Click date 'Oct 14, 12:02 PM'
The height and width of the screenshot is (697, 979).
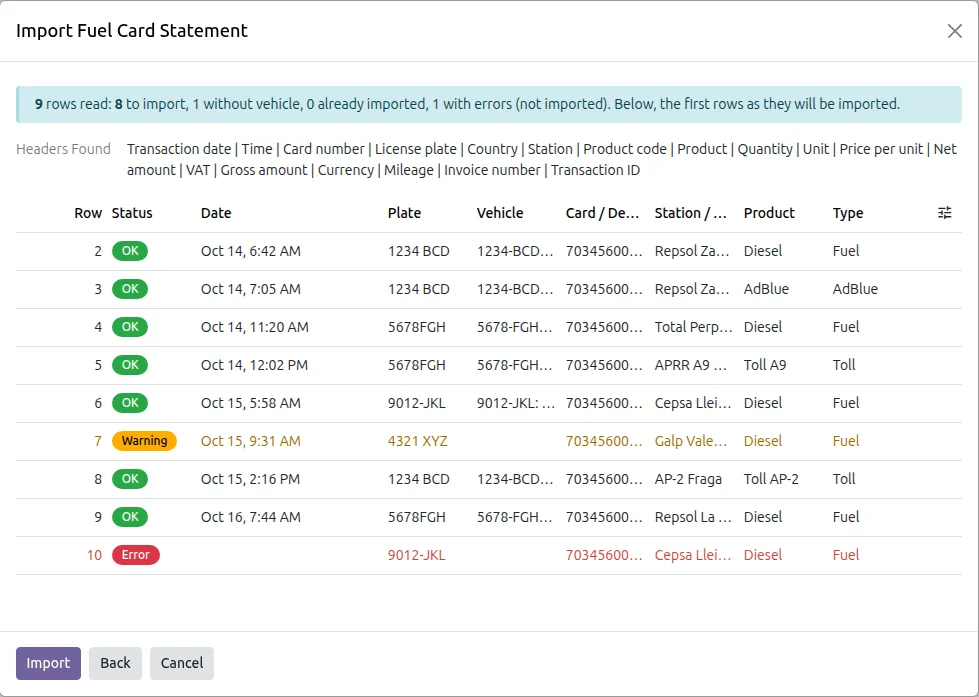point(254,365)
